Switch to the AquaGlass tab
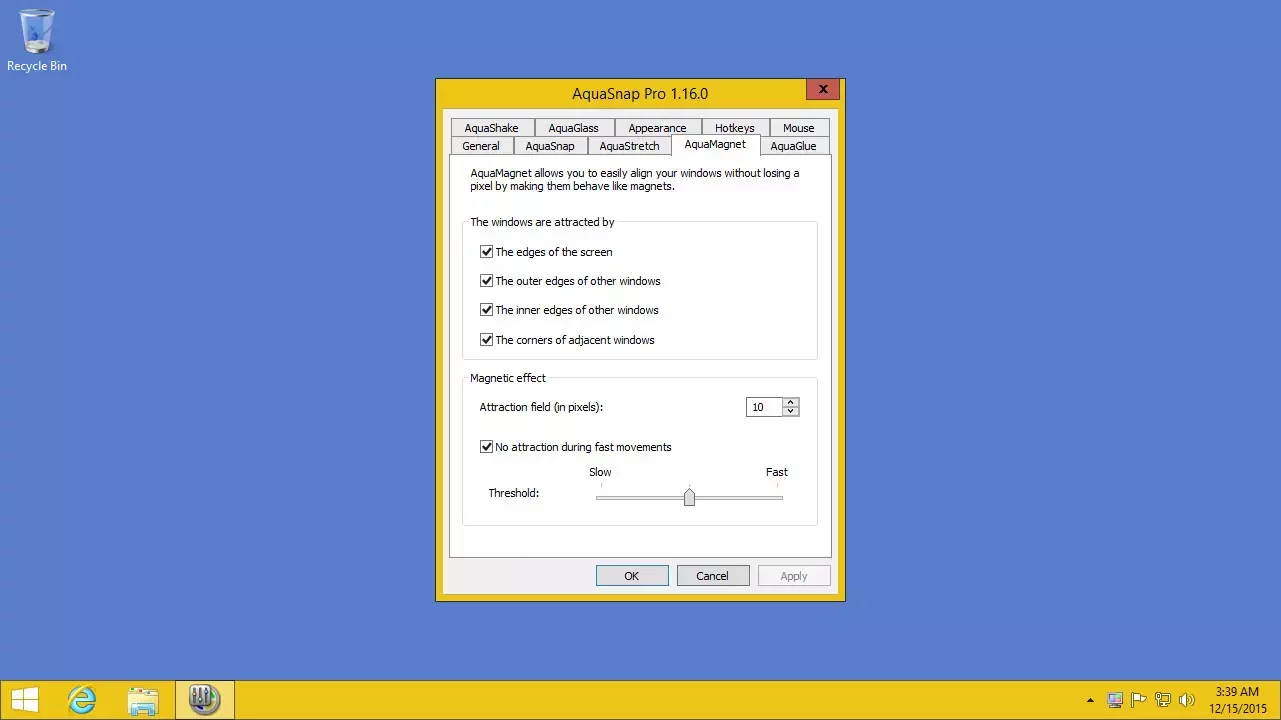 tap(574, 128)
